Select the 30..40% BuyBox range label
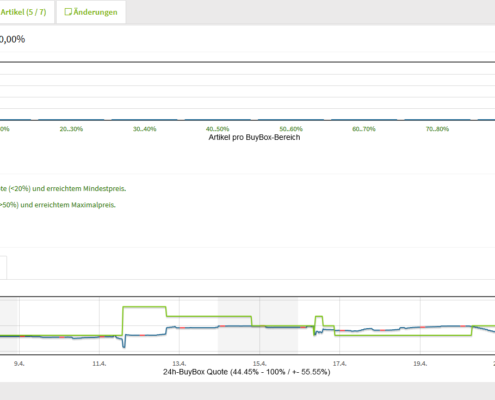495x400 pixels. pos(145,129)
